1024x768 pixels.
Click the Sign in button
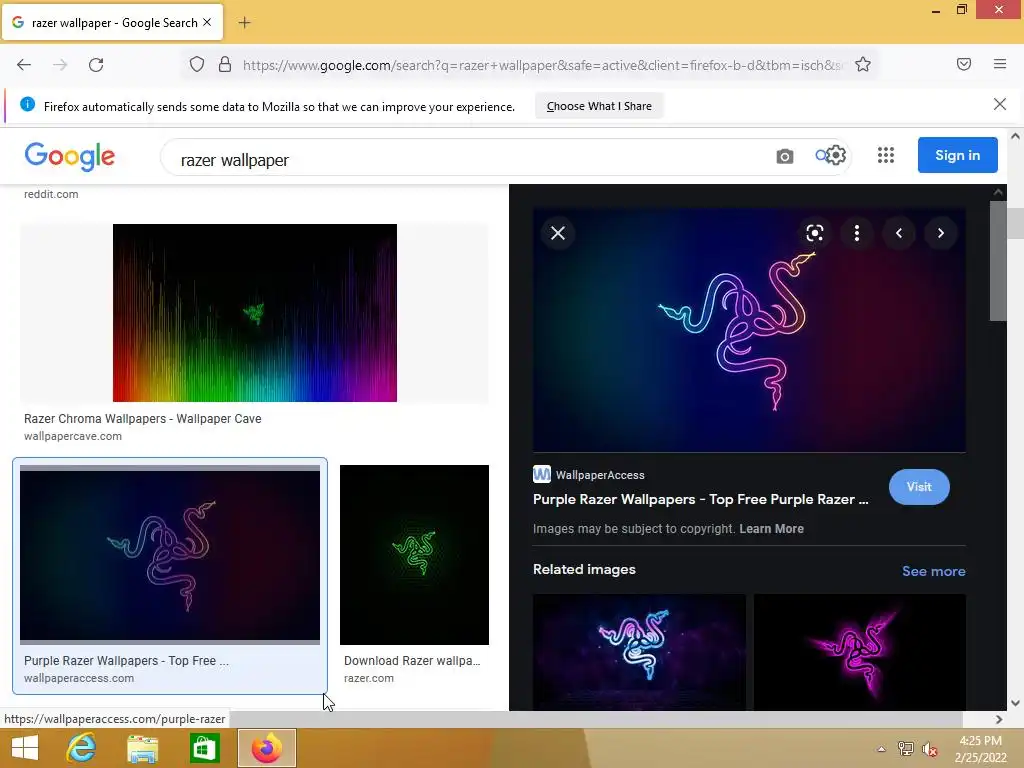957,155
